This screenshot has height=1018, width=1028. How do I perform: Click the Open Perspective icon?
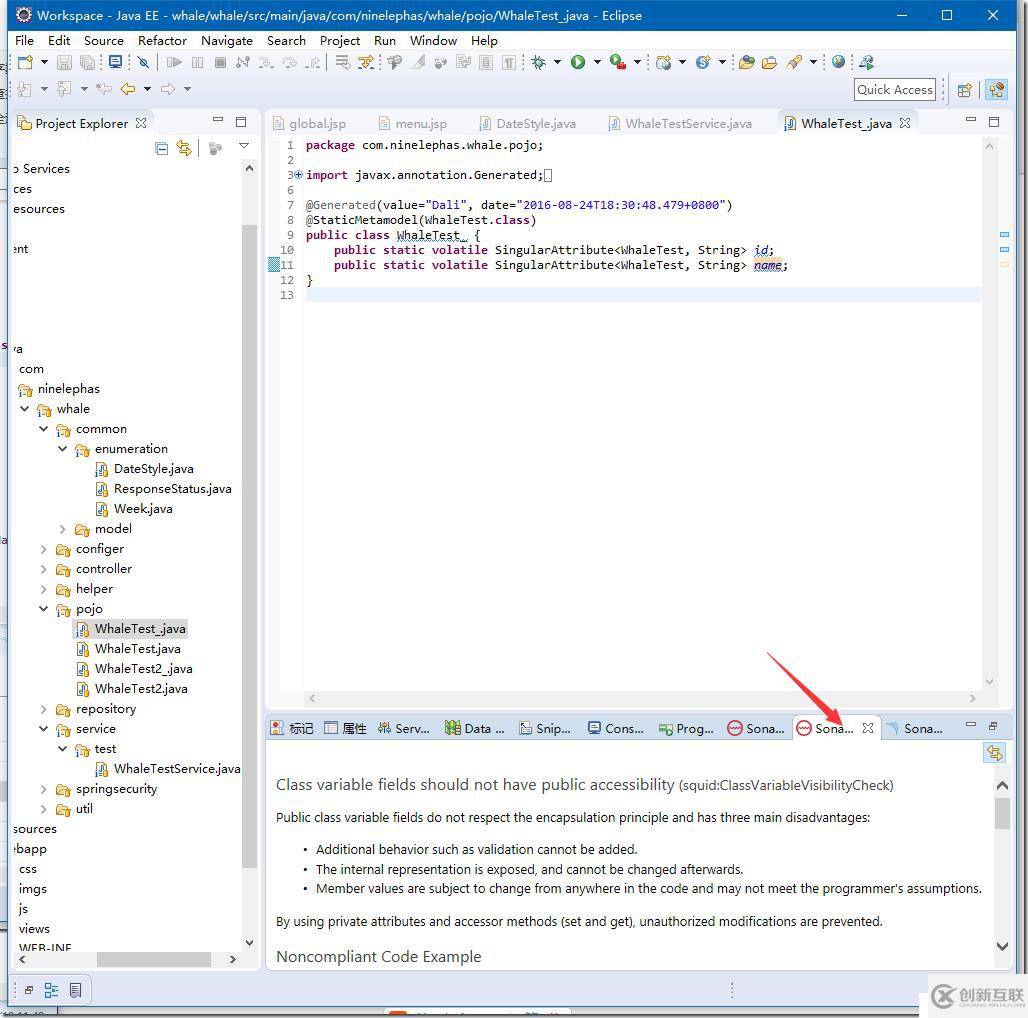tap(964, 90)
